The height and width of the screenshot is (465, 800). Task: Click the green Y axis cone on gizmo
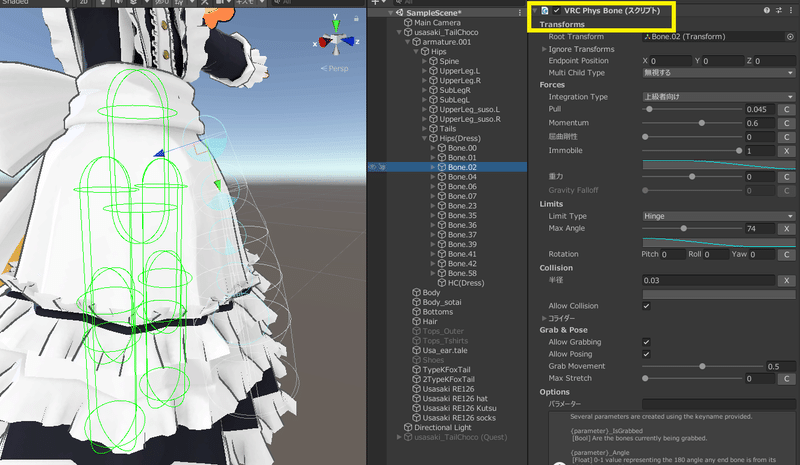click(336, 26)
